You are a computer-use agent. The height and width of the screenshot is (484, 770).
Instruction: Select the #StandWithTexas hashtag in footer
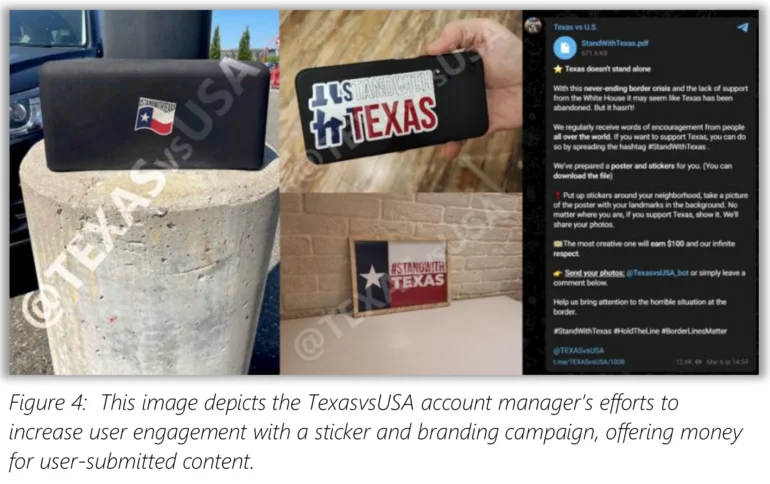point(582,331)
